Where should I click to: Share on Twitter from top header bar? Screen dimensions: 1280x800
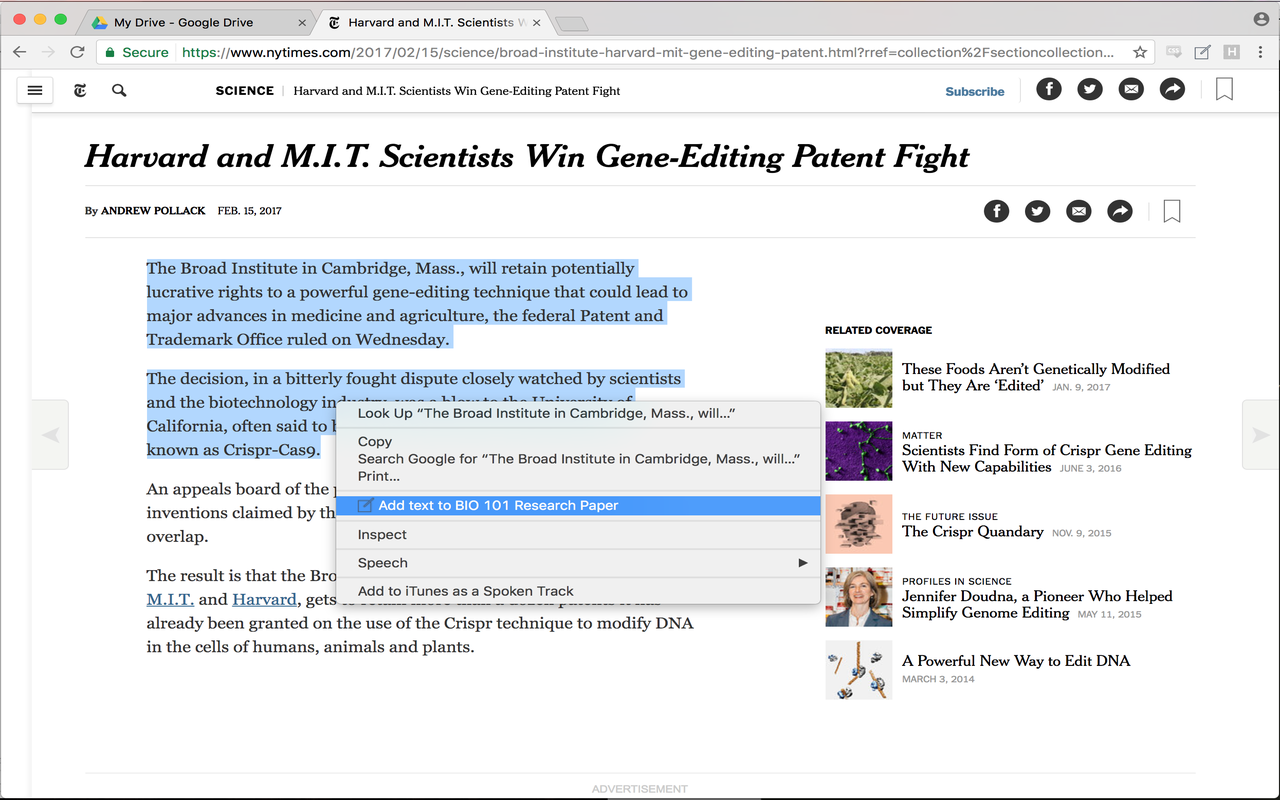click(x=1090, y=89)
